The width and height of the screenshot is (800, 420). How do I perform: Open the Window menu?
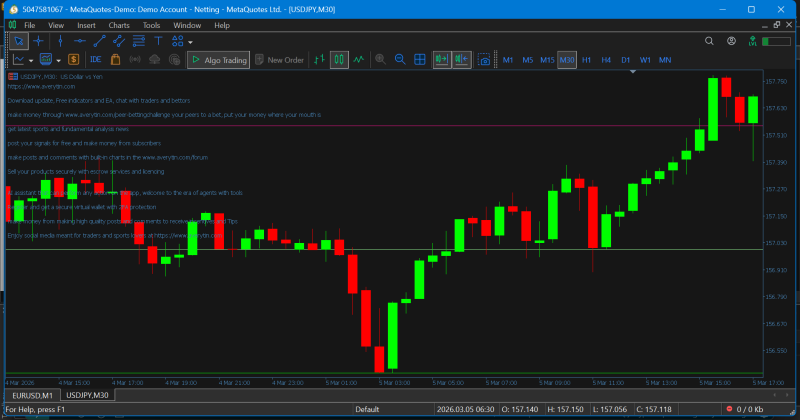pos(187,25)
